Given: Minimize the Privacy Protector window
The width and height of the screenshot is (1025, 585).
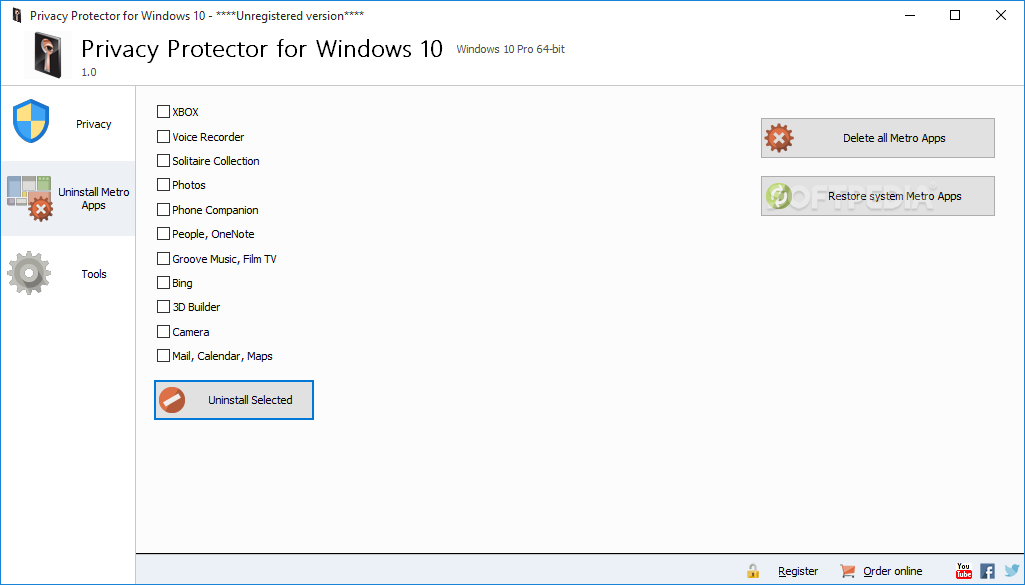Looking at the screenshot, I should [909, 15].
